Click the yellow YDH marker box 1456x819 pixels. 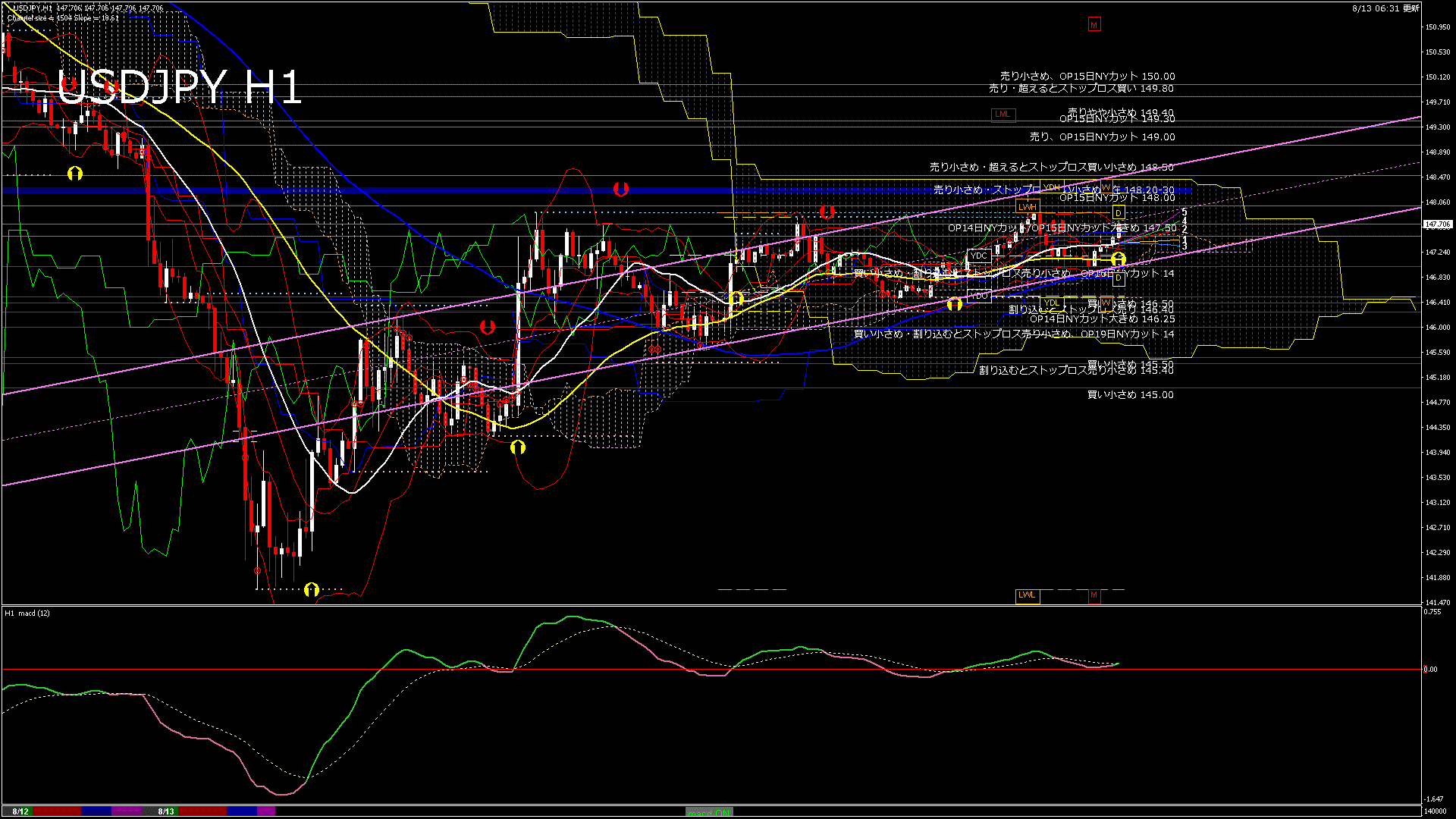(1051, 187)
